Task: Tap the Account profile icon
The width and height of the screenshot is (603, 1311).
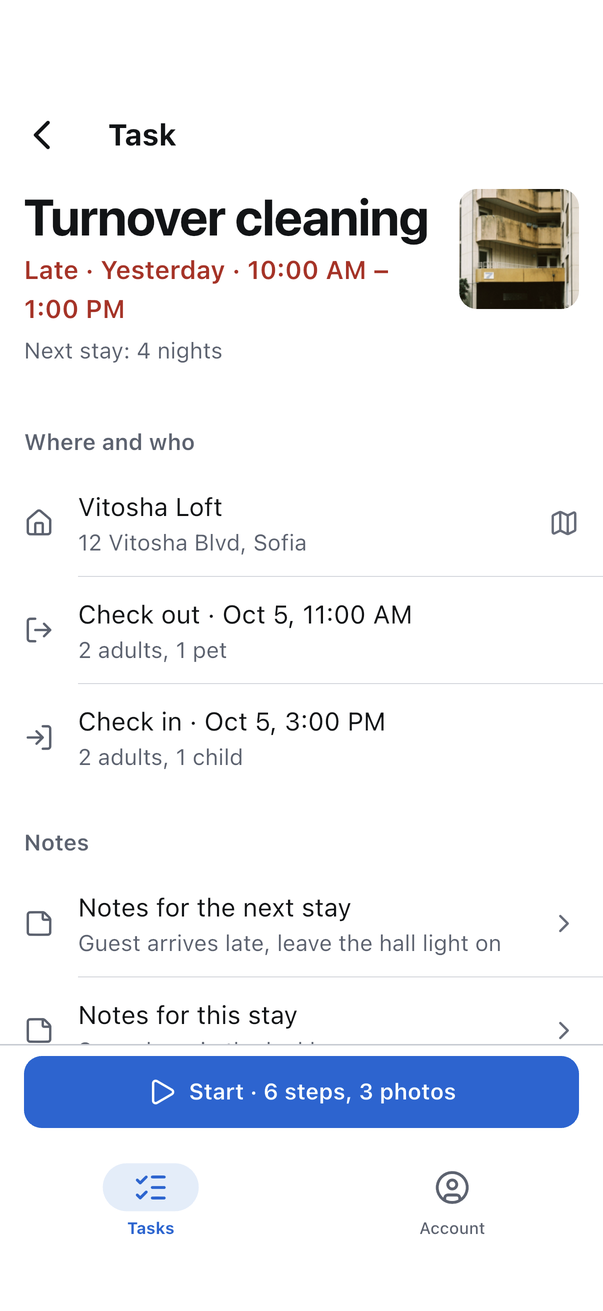Action: pyautogui.click(x=452, y=1188)
